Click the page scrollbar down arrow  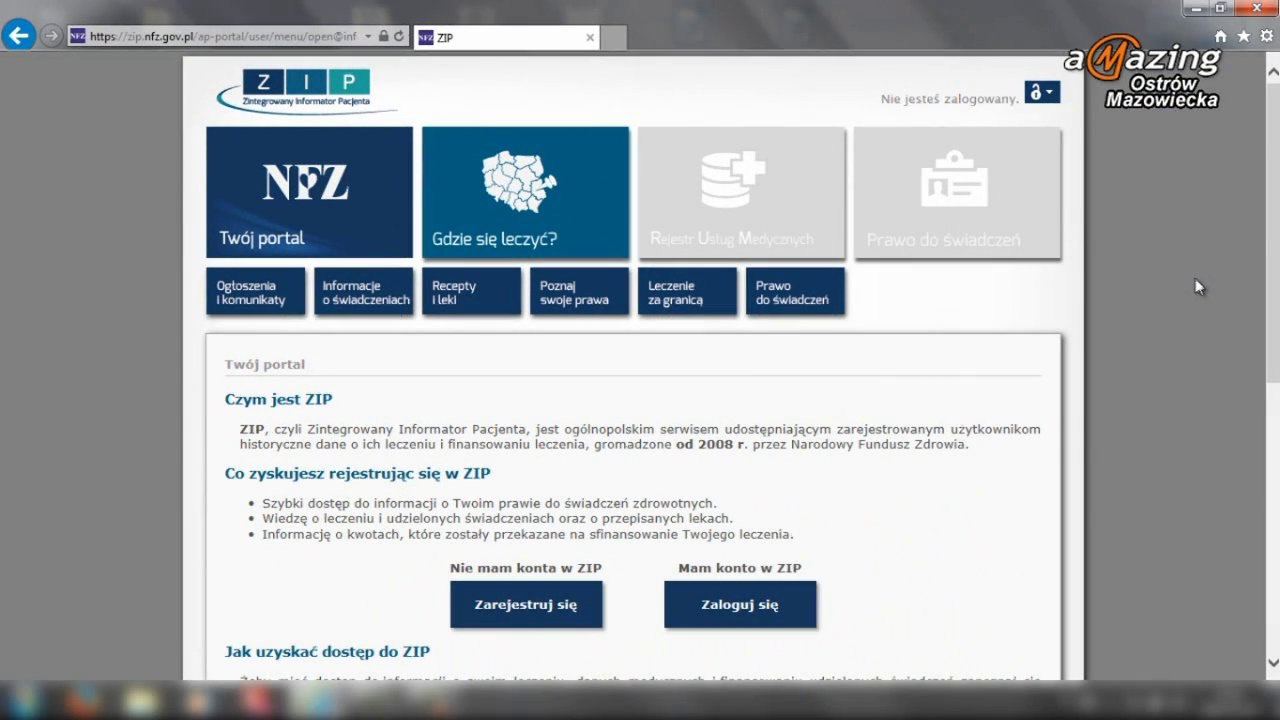1272,662
